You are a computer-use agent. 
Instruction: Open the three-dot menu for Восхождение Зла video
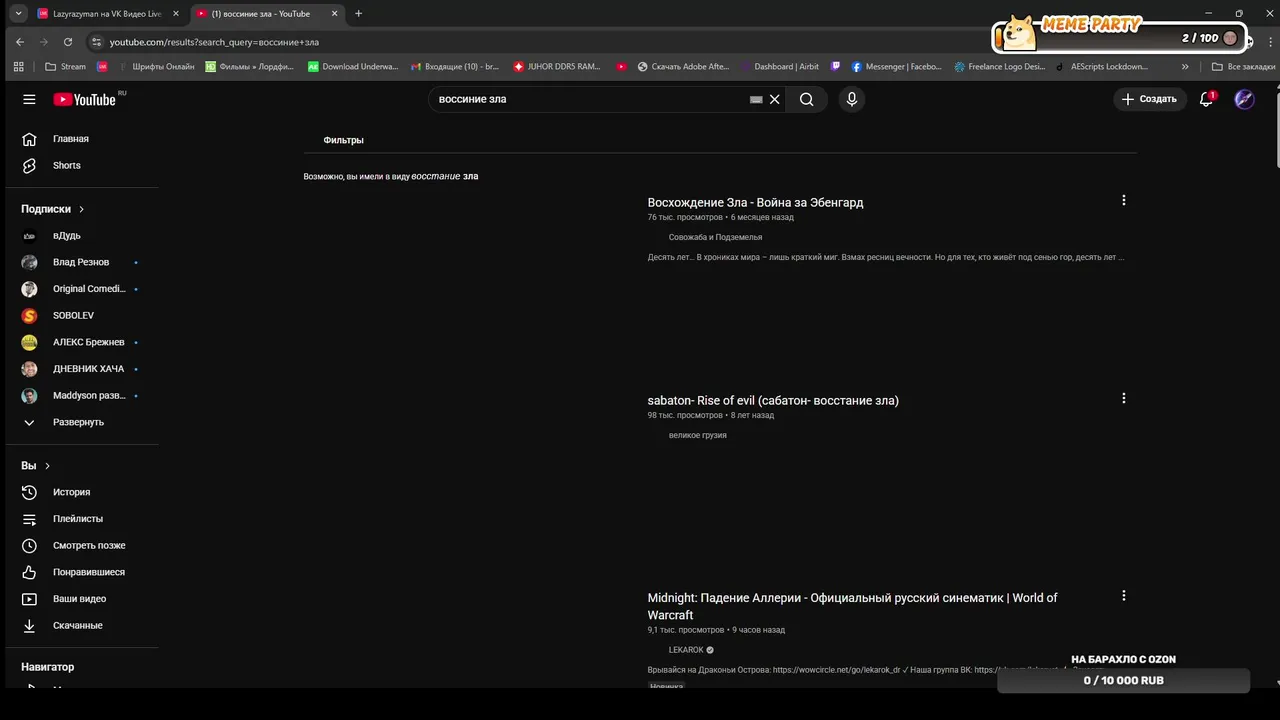click(x=1124, y=200)
